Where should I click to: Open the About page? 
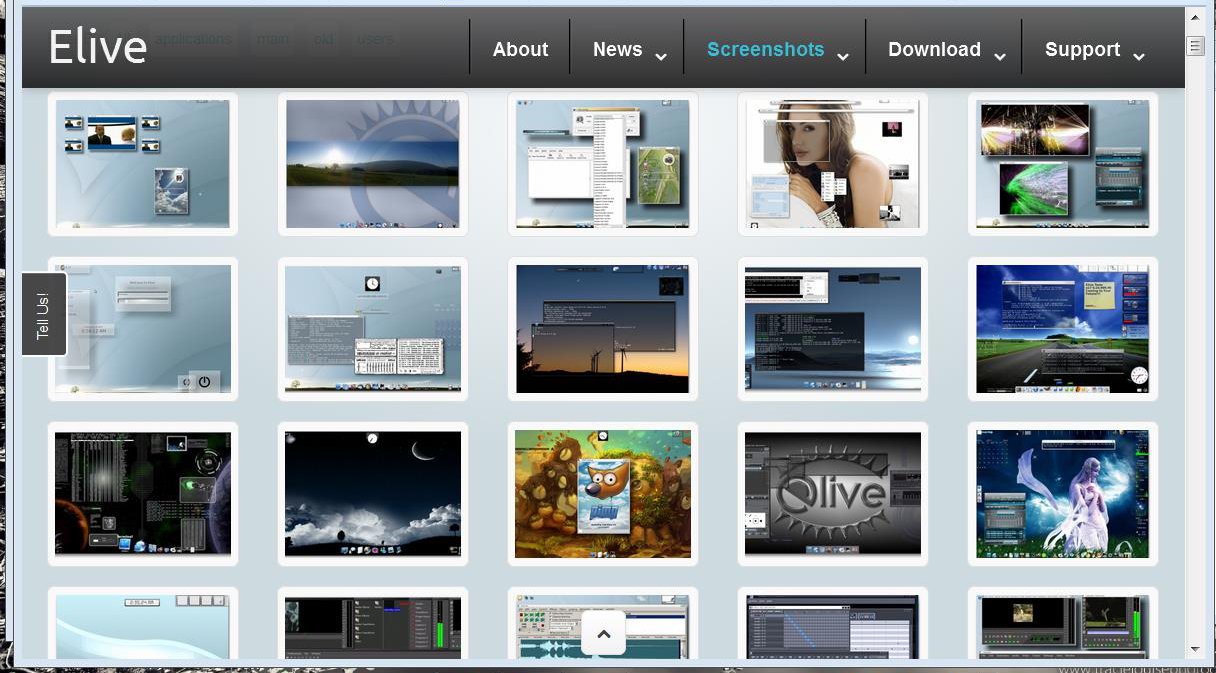(520, 49)
